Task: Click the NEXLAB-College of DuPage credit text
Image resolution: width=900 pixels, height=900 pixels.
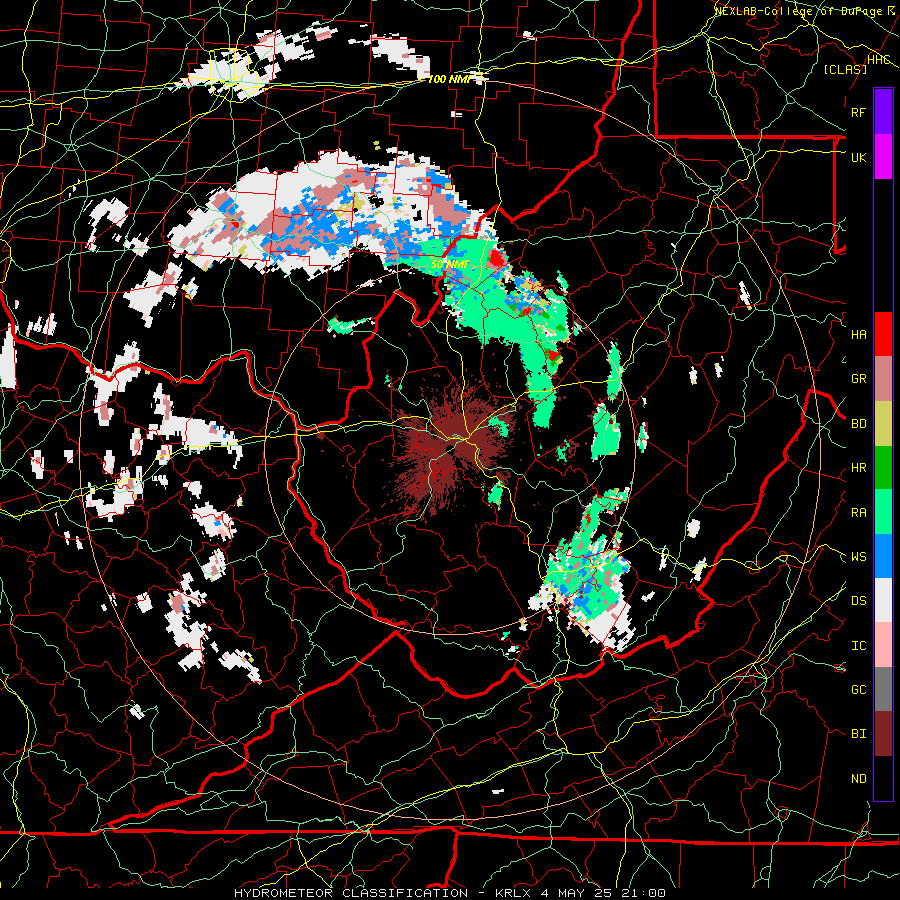Action: [804, 11]
